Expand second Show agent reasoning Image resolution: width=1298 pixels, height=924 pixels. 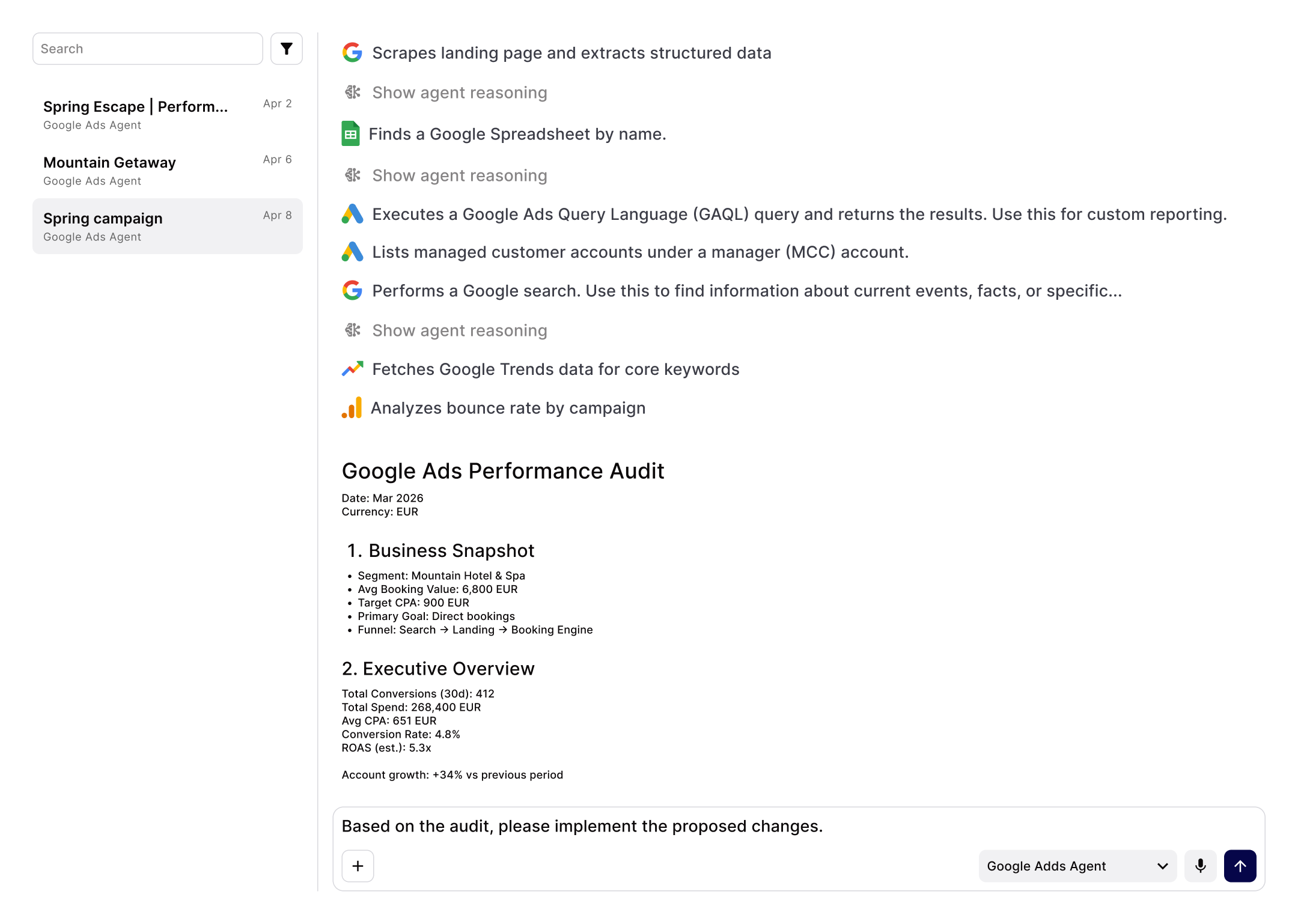point(459,175)
